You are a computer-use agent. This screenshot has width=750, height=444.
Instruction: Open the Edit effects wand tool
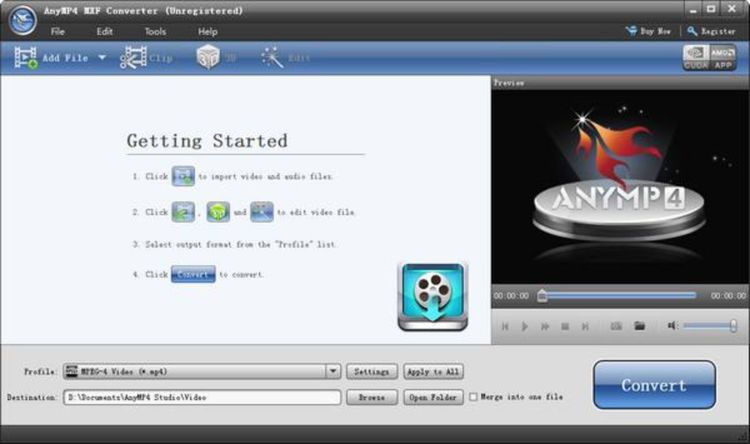click(286, 58)
